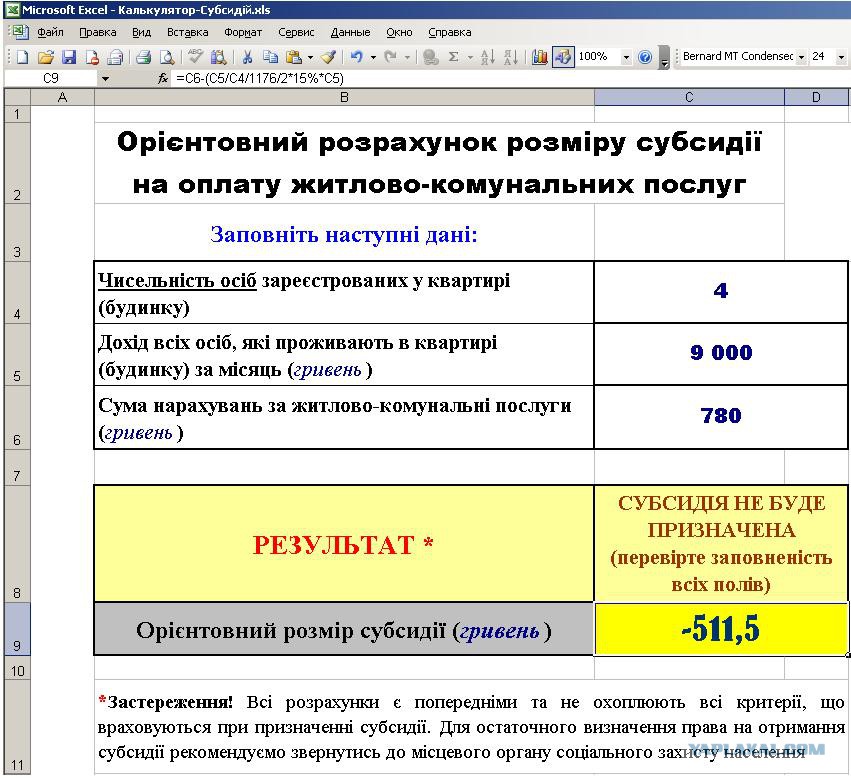Image resolution: width=851 pixels, height=779 pixels.
Task: Open the Вид menu
Action: point(141,33)
